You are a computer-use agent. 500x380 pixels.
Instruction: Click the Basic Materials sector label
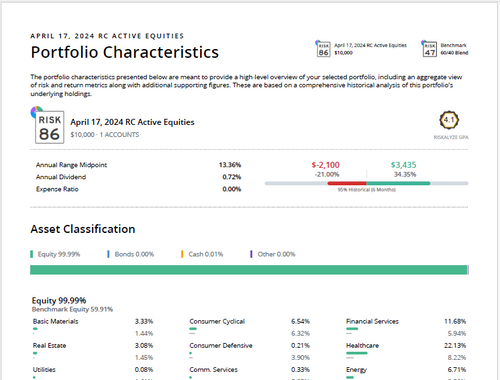56,322
